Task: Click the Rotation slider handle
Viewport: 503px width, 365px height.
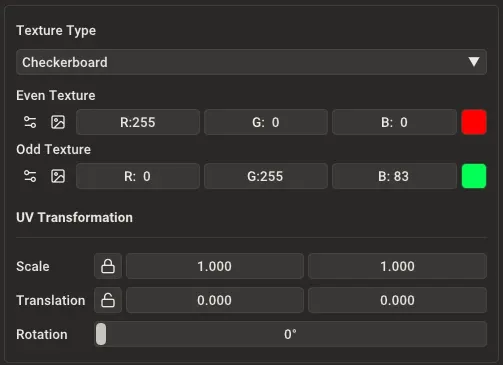Action: pyautogui.click(x=101, y=334)
